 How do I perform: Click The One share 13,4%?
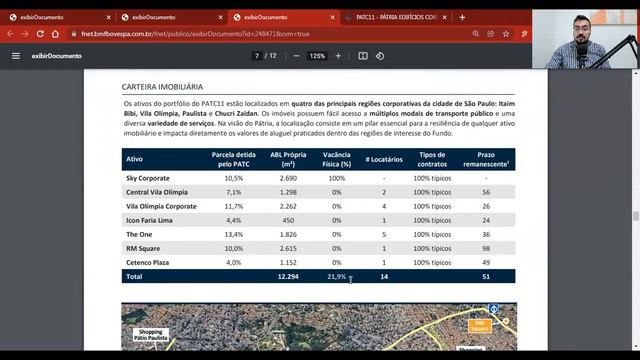(x=233, y=235)
